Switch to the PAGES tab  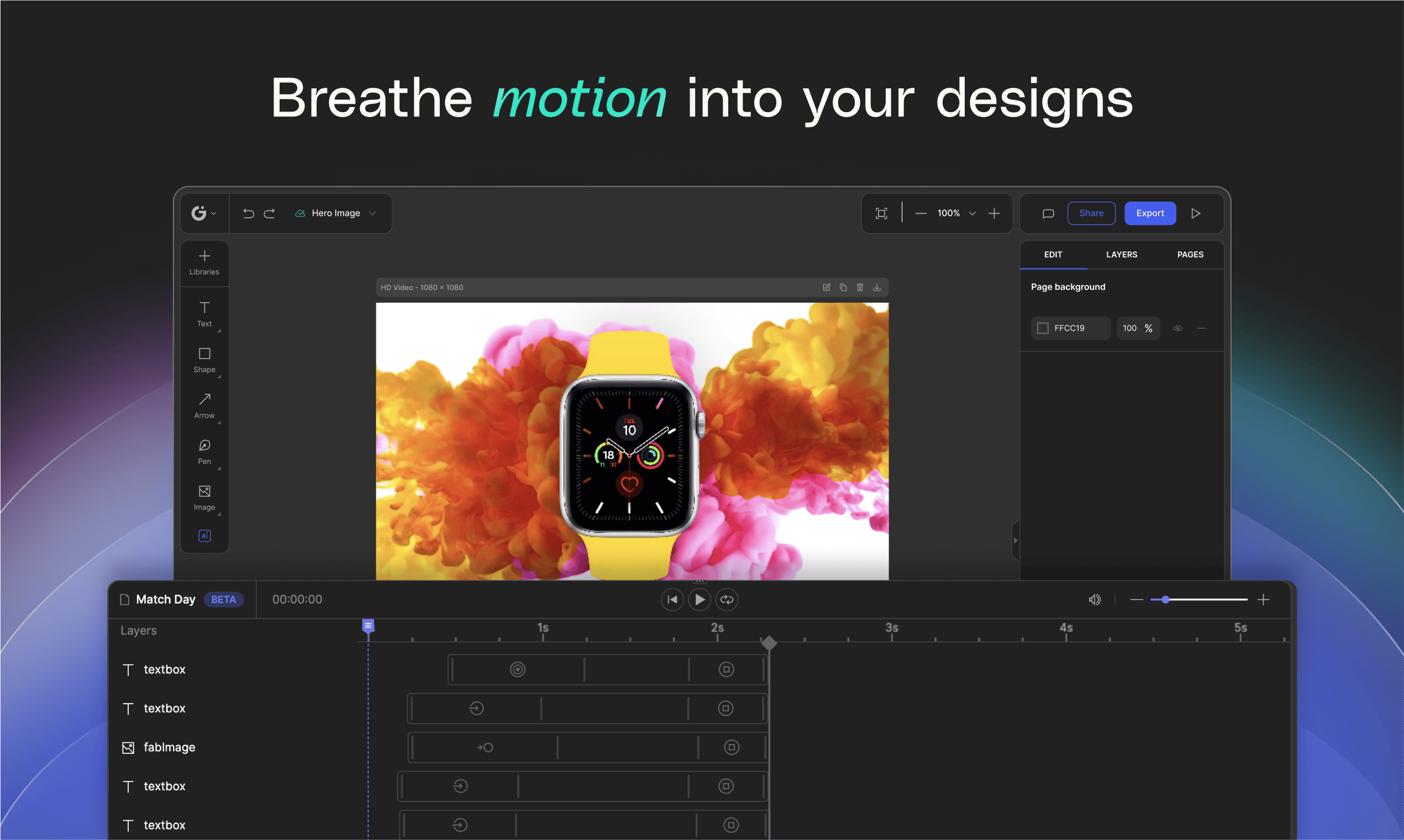tap(1190, 255)
